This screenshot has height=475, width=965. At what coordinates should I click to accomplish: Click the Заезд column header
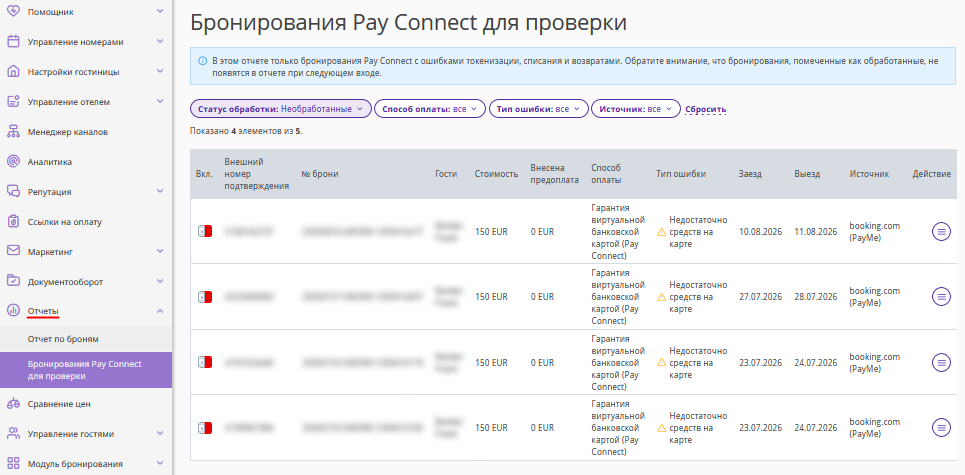(x=750, y=174)
